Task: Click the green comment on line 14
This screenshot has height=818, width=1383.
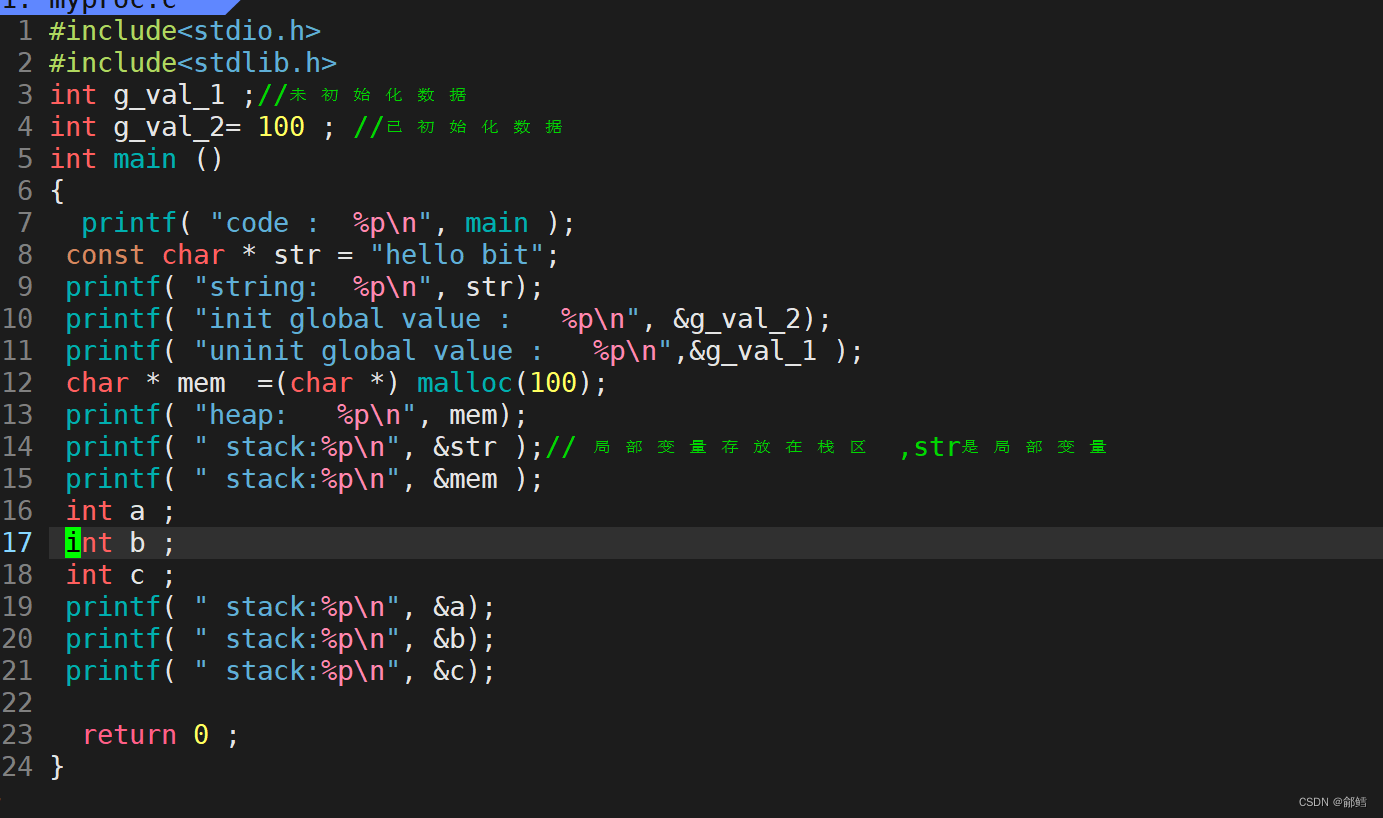Action: [826, 446]
